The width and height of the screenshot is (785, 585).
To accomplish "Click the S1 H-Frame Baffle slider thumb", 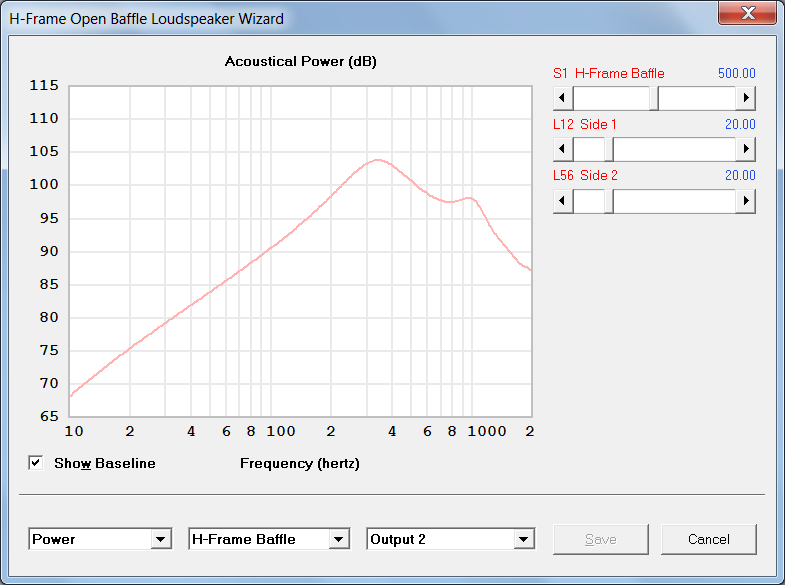I will [x=654, y=98].
